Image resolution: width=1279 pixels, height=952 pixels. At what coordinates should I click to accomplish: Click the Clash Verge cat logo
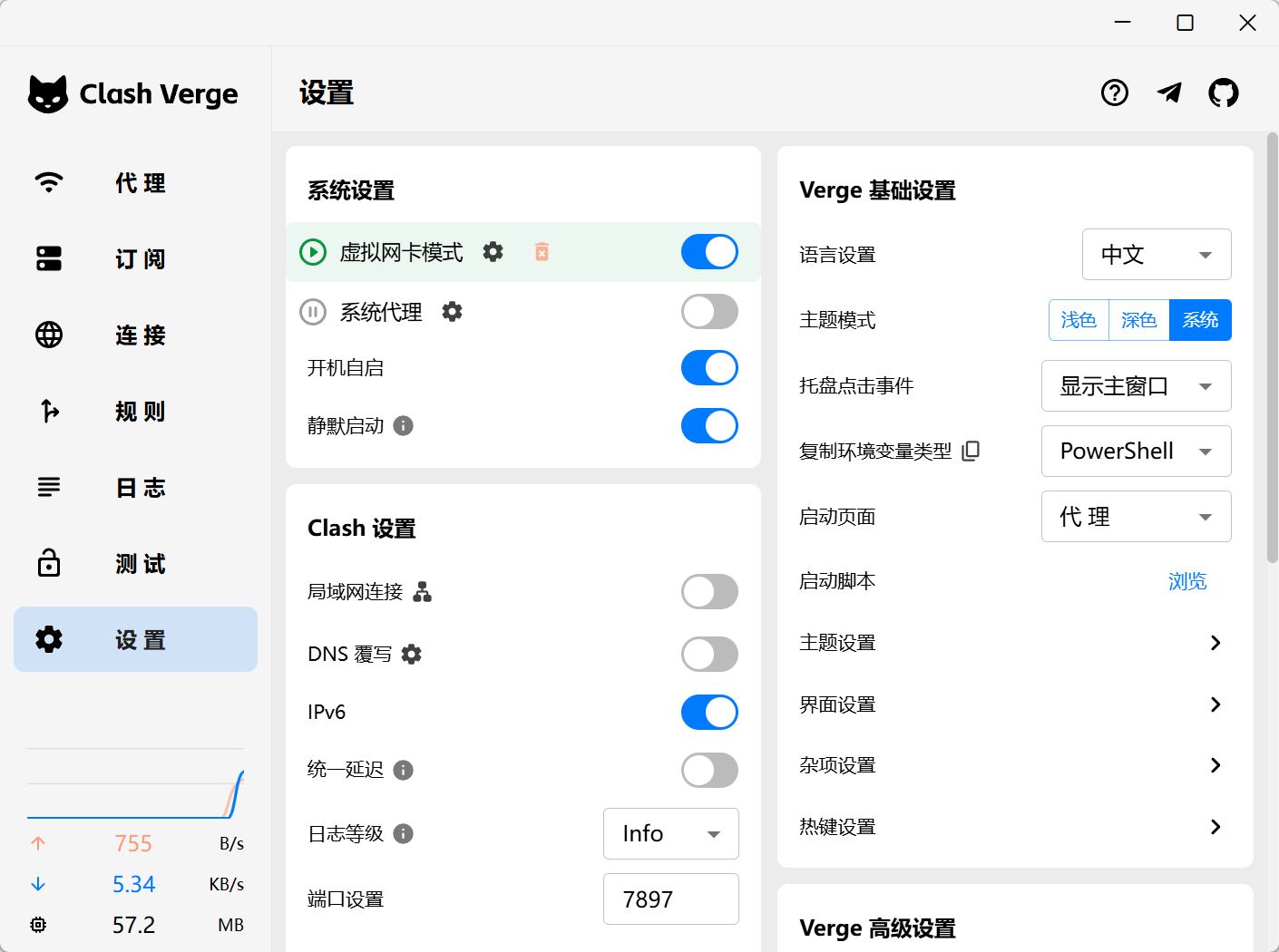tap(48, 93)
